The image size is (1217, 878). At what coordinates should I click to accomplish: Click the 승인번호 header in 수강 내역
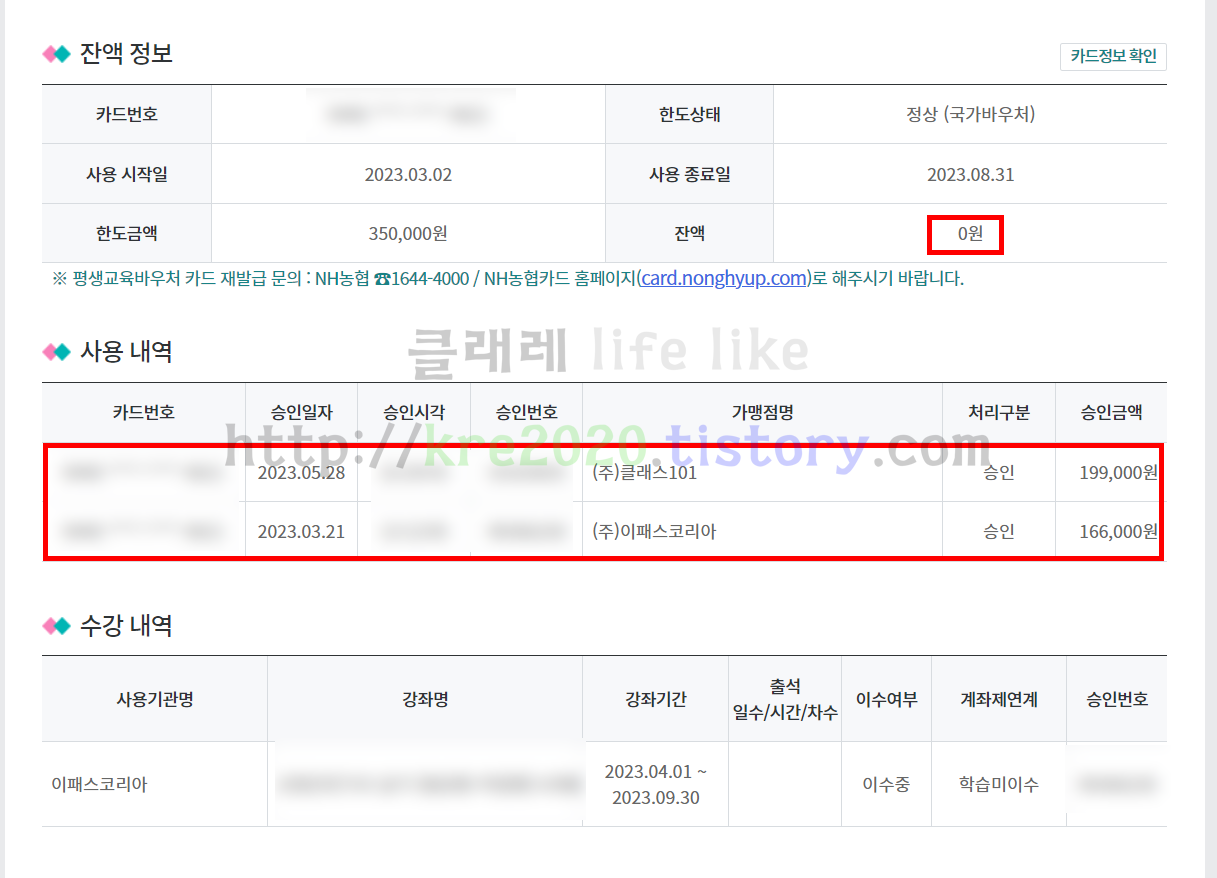pyautogui.click(x=1117, y=699)
